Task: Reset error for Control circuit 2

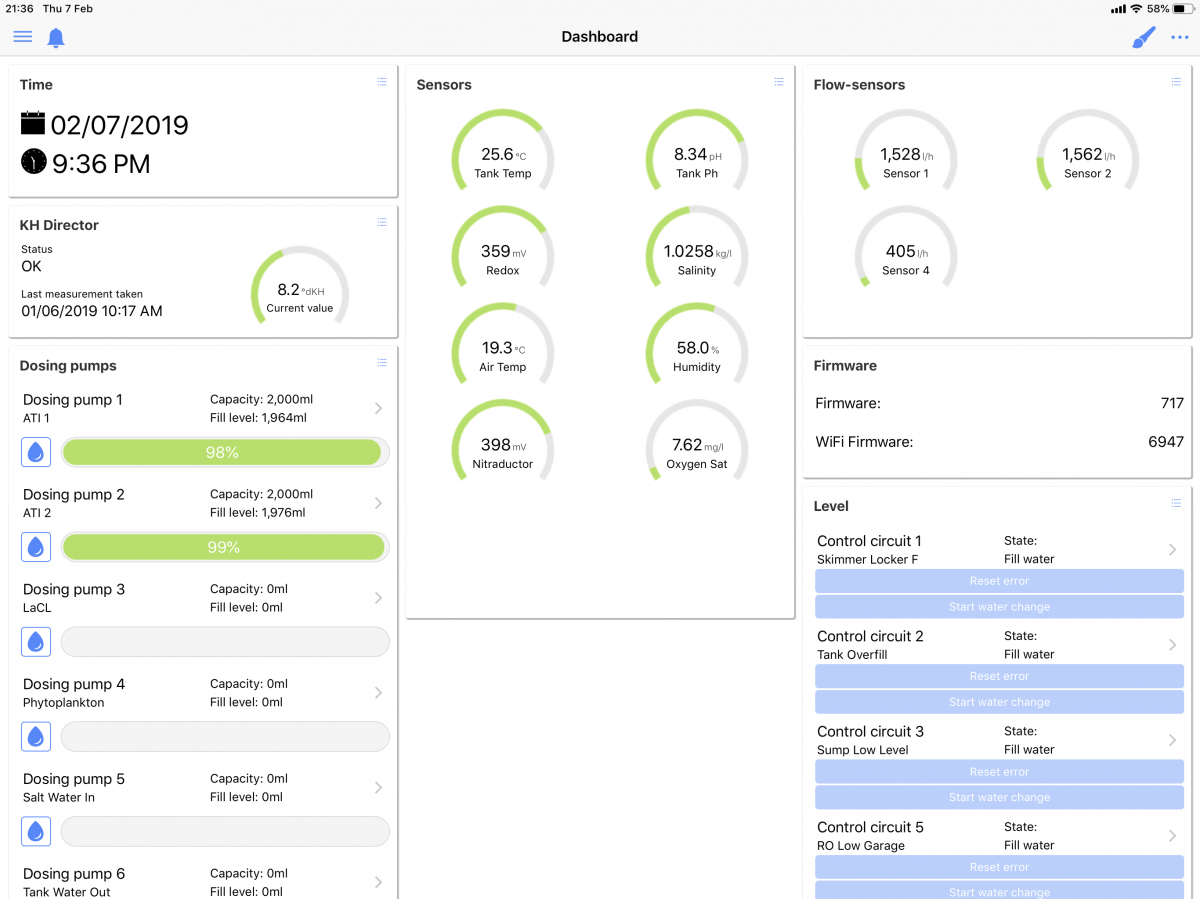Action: (999, 676)
